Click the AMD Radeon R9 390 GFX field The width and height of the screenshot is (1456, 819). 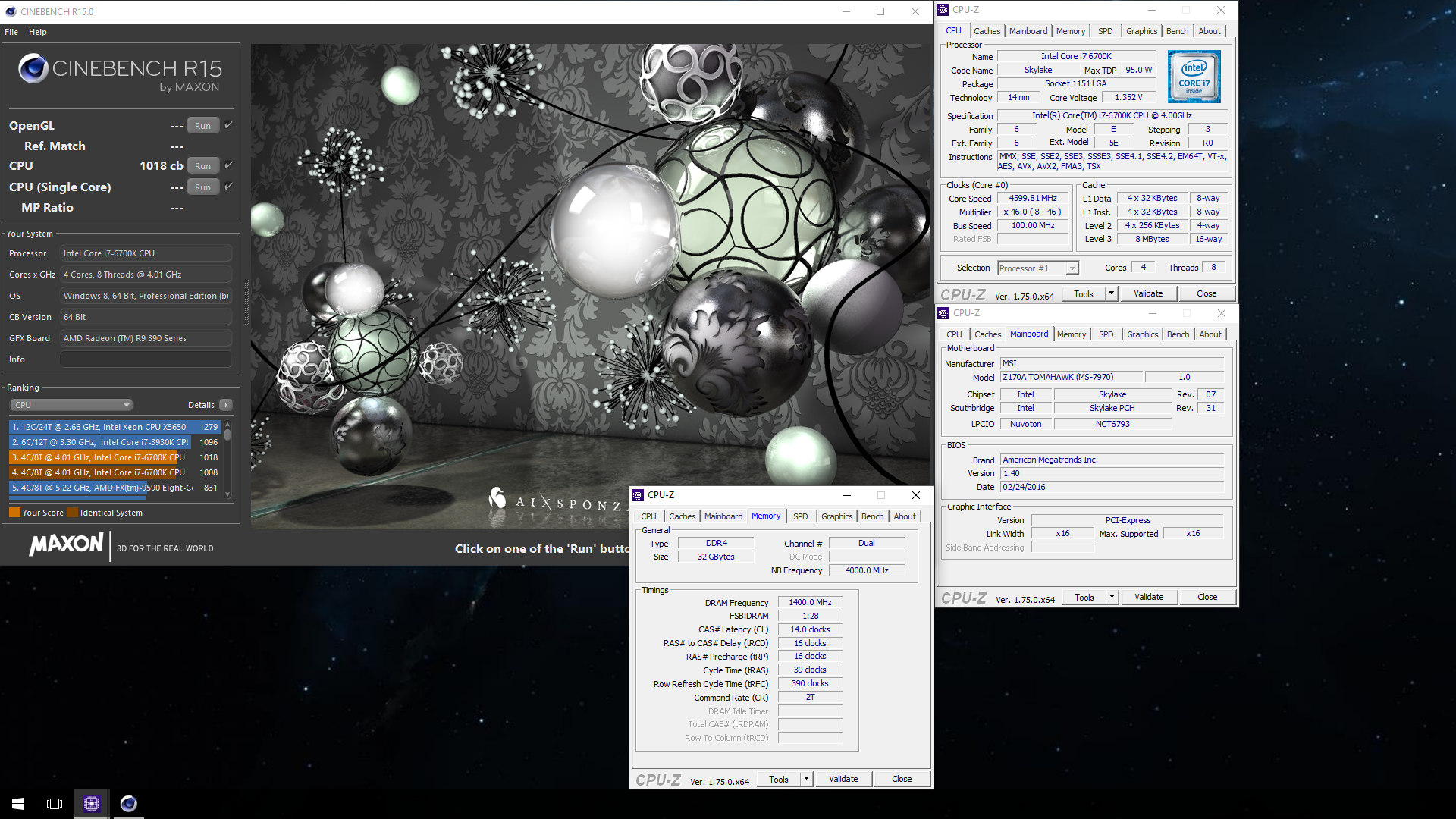(x=146, y=338)
